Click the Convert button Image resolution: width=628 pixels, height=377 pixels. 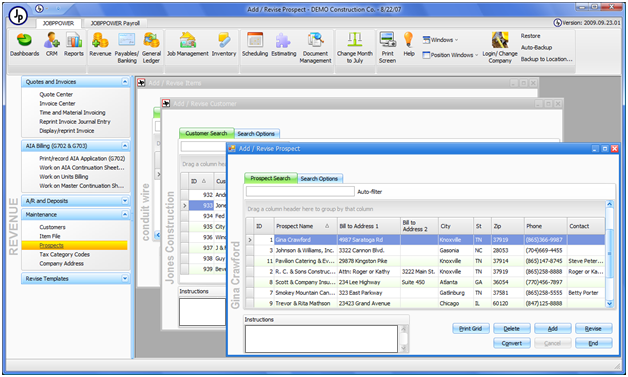click(511, 343)
